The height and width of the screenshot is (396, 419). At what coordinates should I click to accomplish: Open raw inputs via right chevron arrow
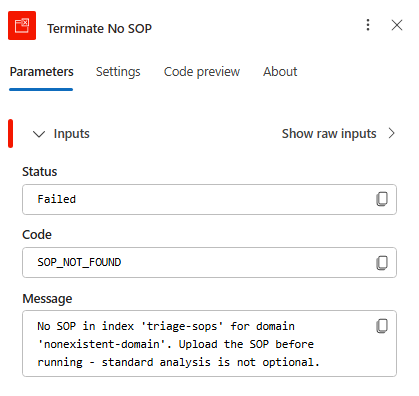[392, 133]
